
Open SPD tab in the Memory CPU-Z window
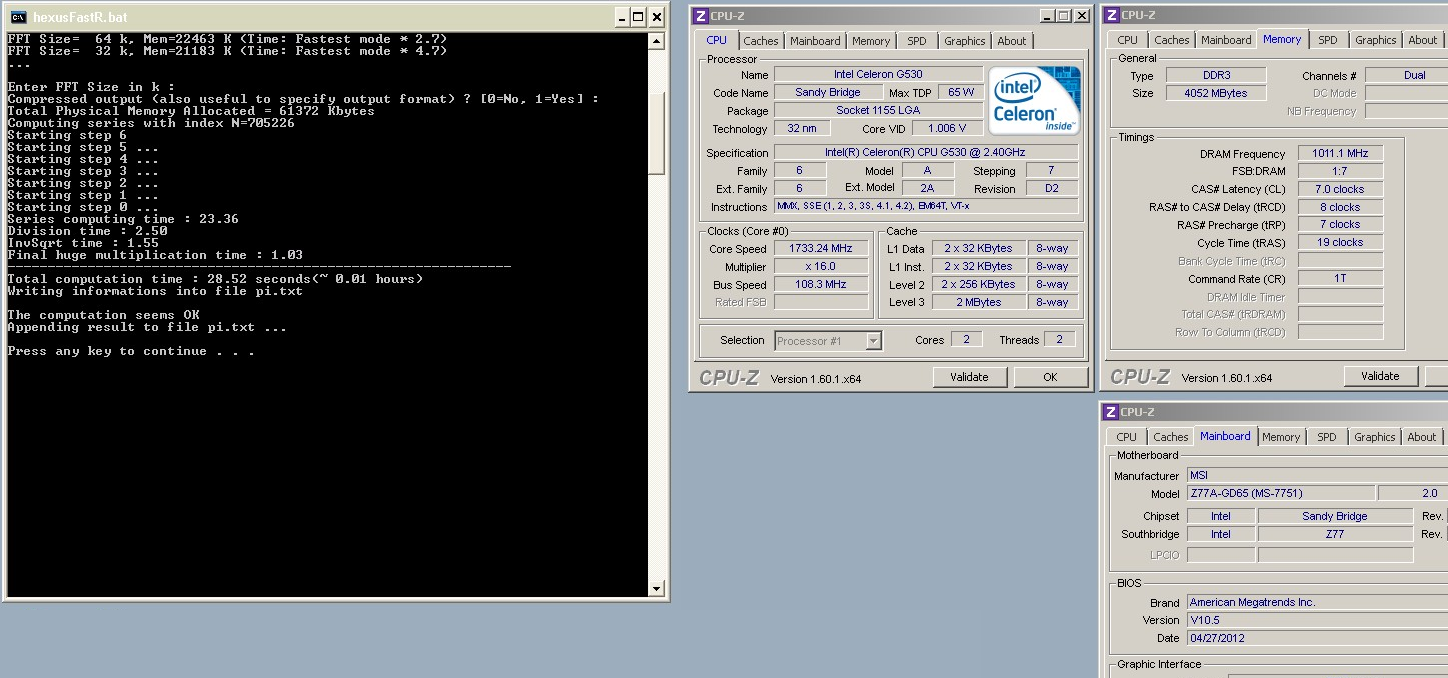(x=1328, y=40)
